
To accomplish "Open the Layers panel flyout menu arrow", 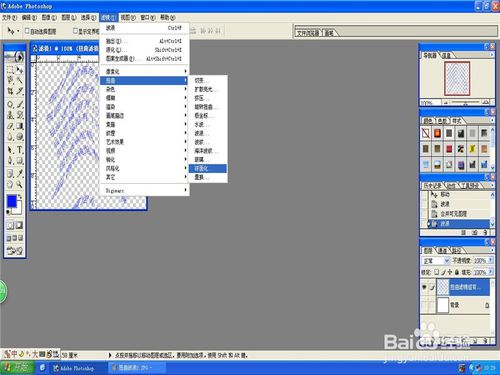I will (x=492, y=250).
